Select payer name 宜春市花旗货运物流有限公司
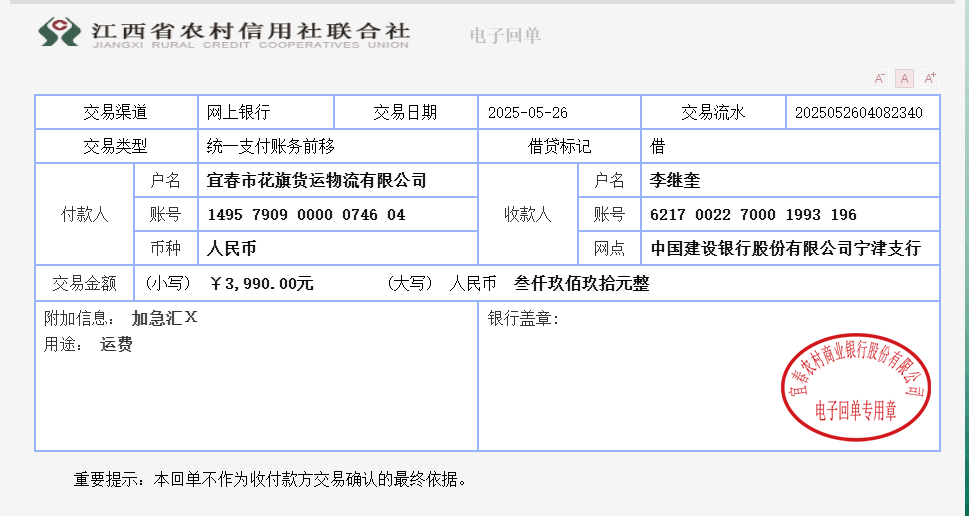Image resolution: width=969 pixels, height=516 pixels. (x=316, y=180)
